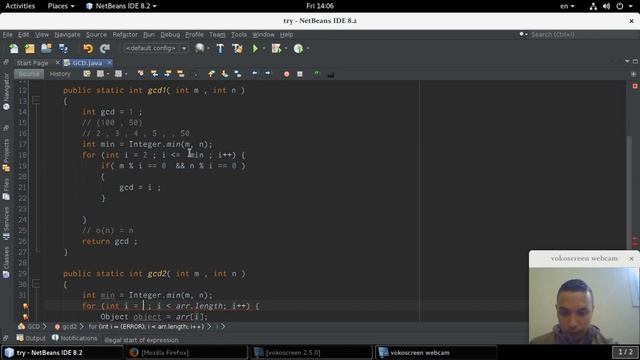Open the Navigator side panel
This screenshot has width=640, height=360.
[6, 92]
